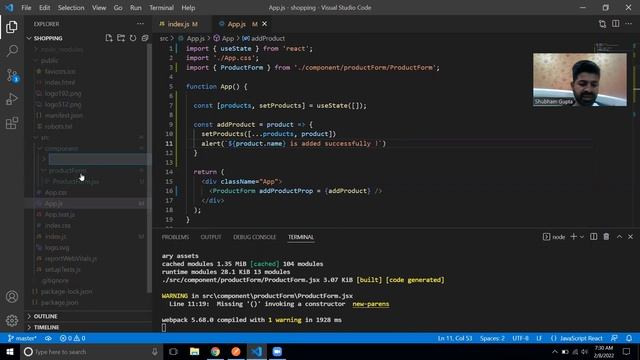Open the Run and Debug view
The image size is (640, 360).
(x=12, y=99)
